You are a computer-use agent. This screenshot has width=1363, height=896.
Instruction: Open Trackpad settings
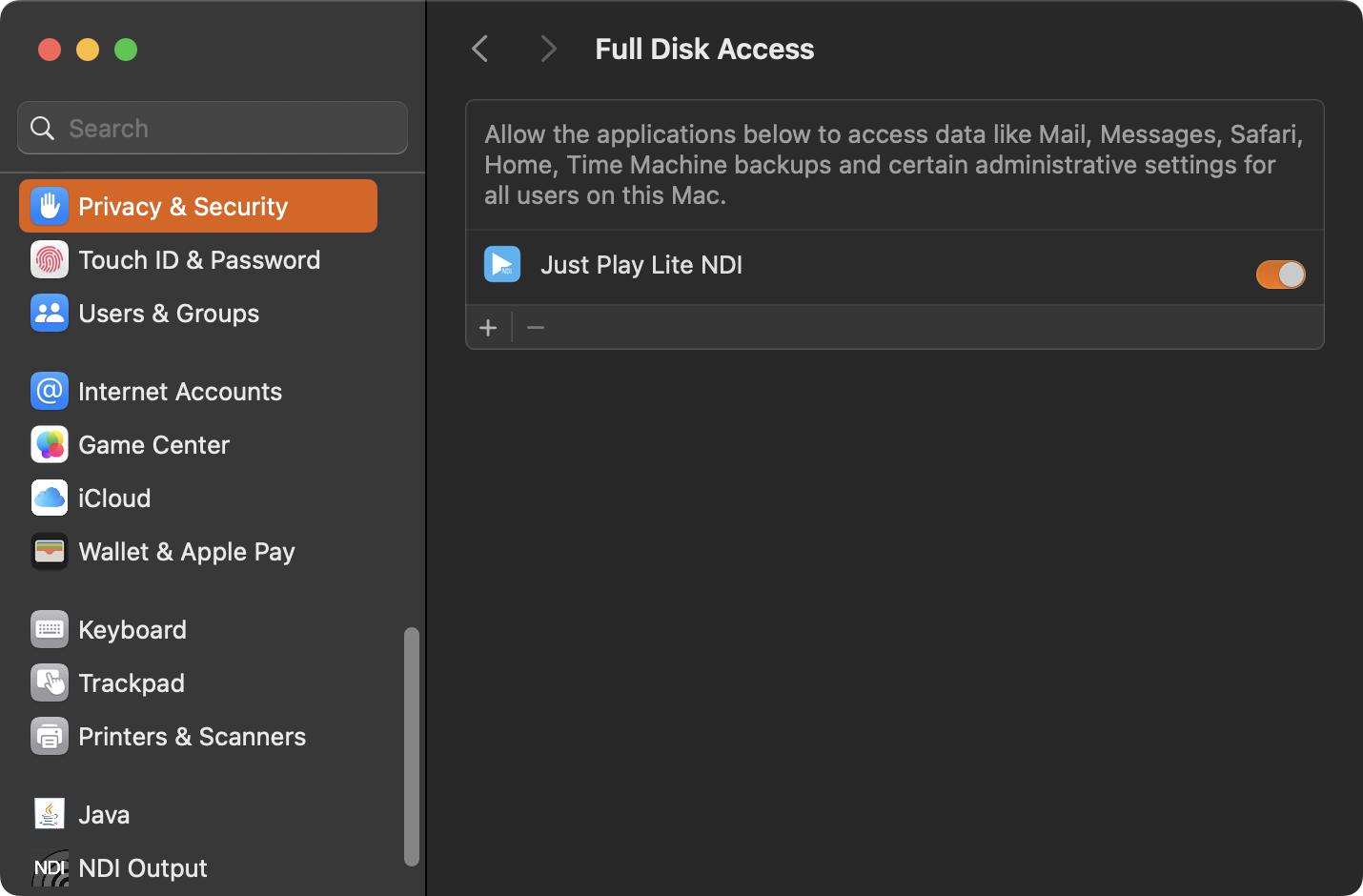click(198, 682)
